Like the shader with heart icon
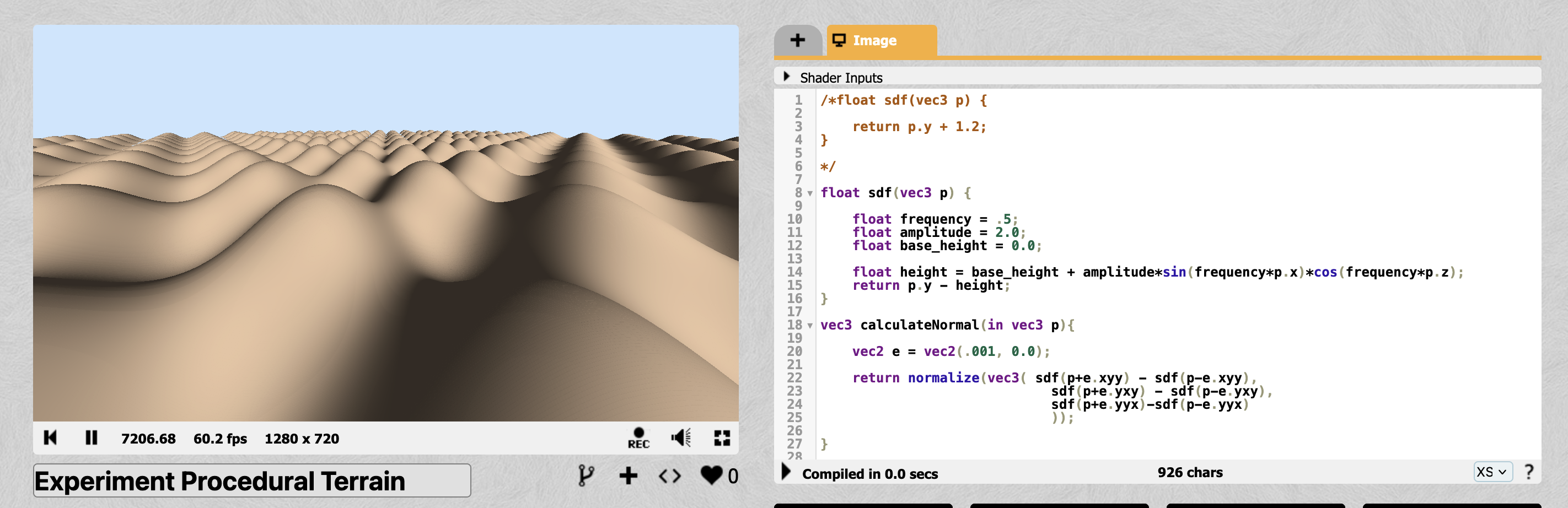 pyautogui.click(x=711, y=475)
